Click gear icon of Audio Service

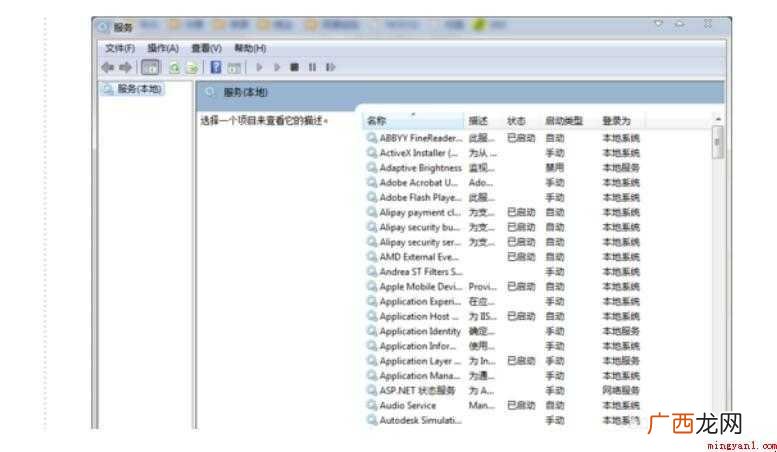coord(372,405)
